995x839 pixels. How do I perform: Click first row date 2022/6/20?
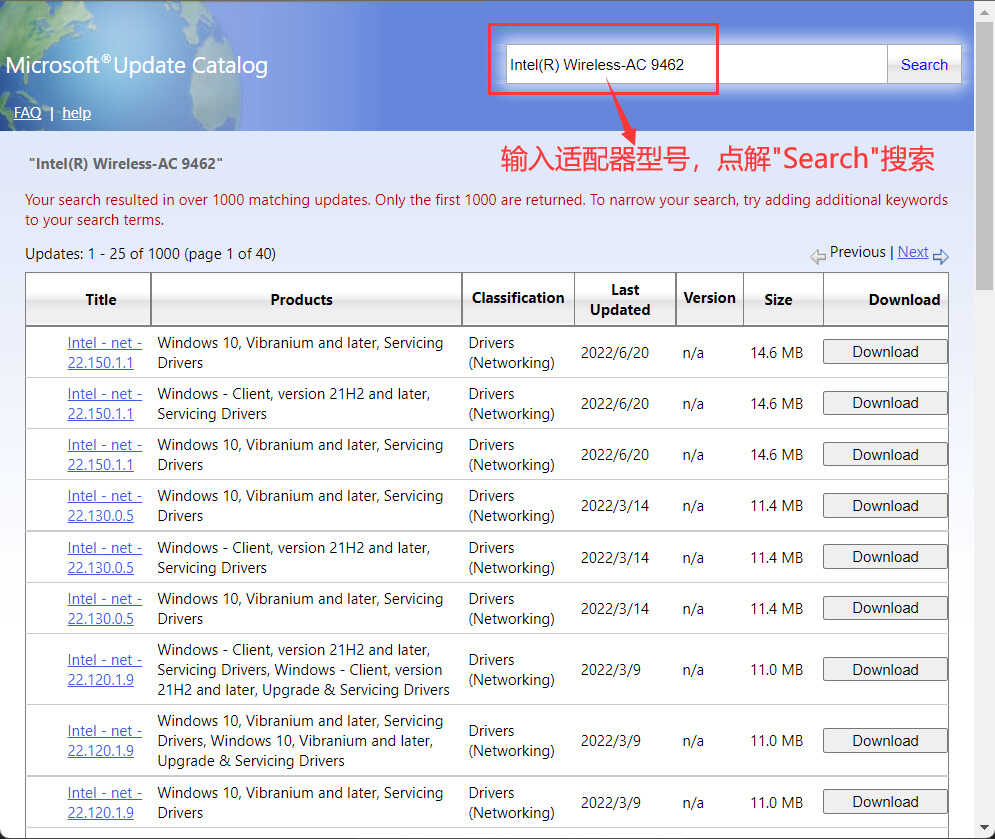pos(615,353)
